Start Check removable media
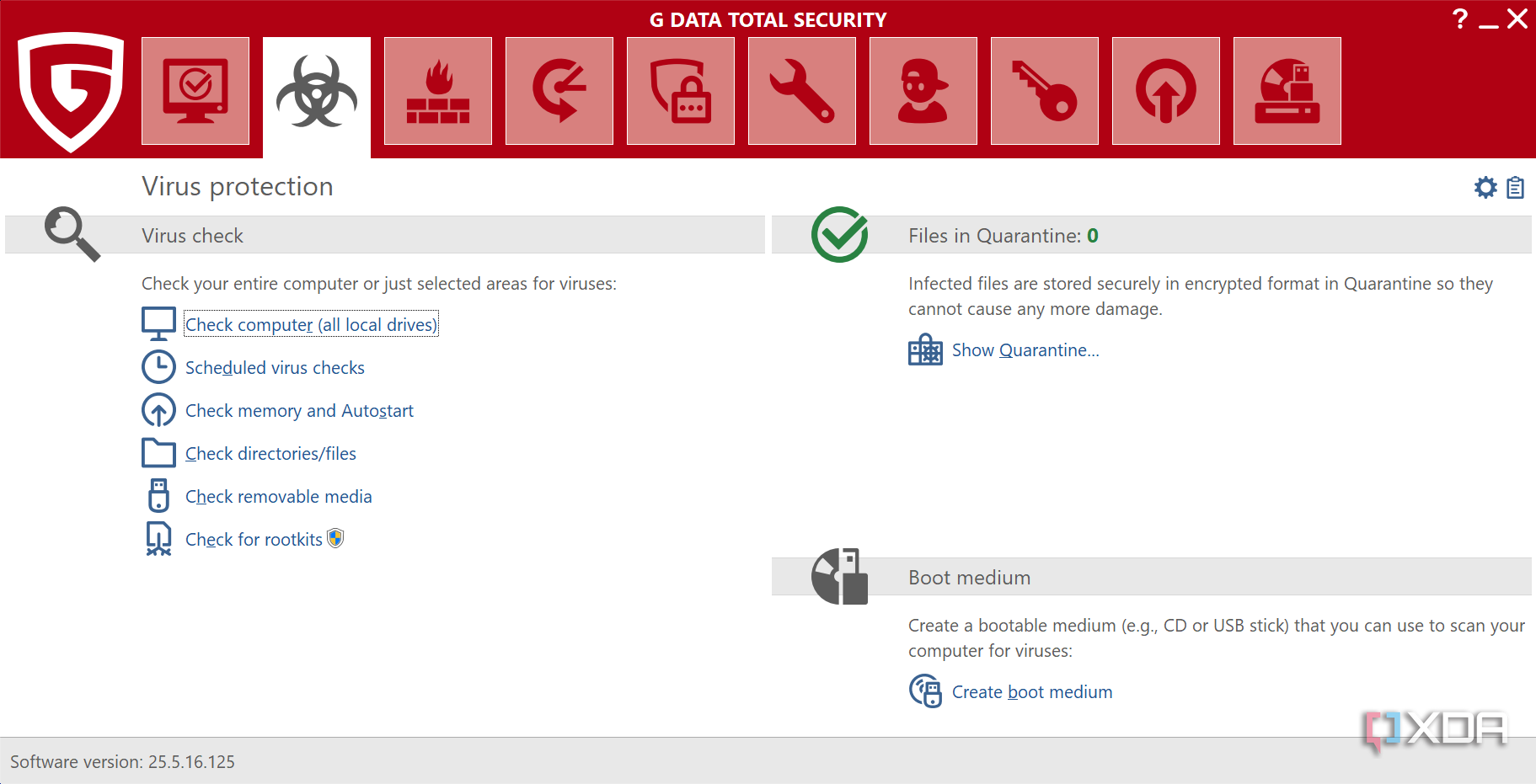 278,496
